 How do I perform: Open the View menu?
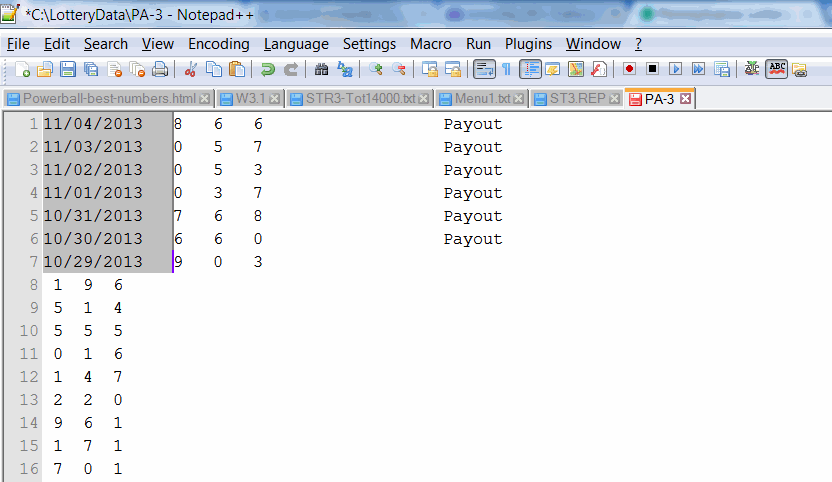[158, 44]
